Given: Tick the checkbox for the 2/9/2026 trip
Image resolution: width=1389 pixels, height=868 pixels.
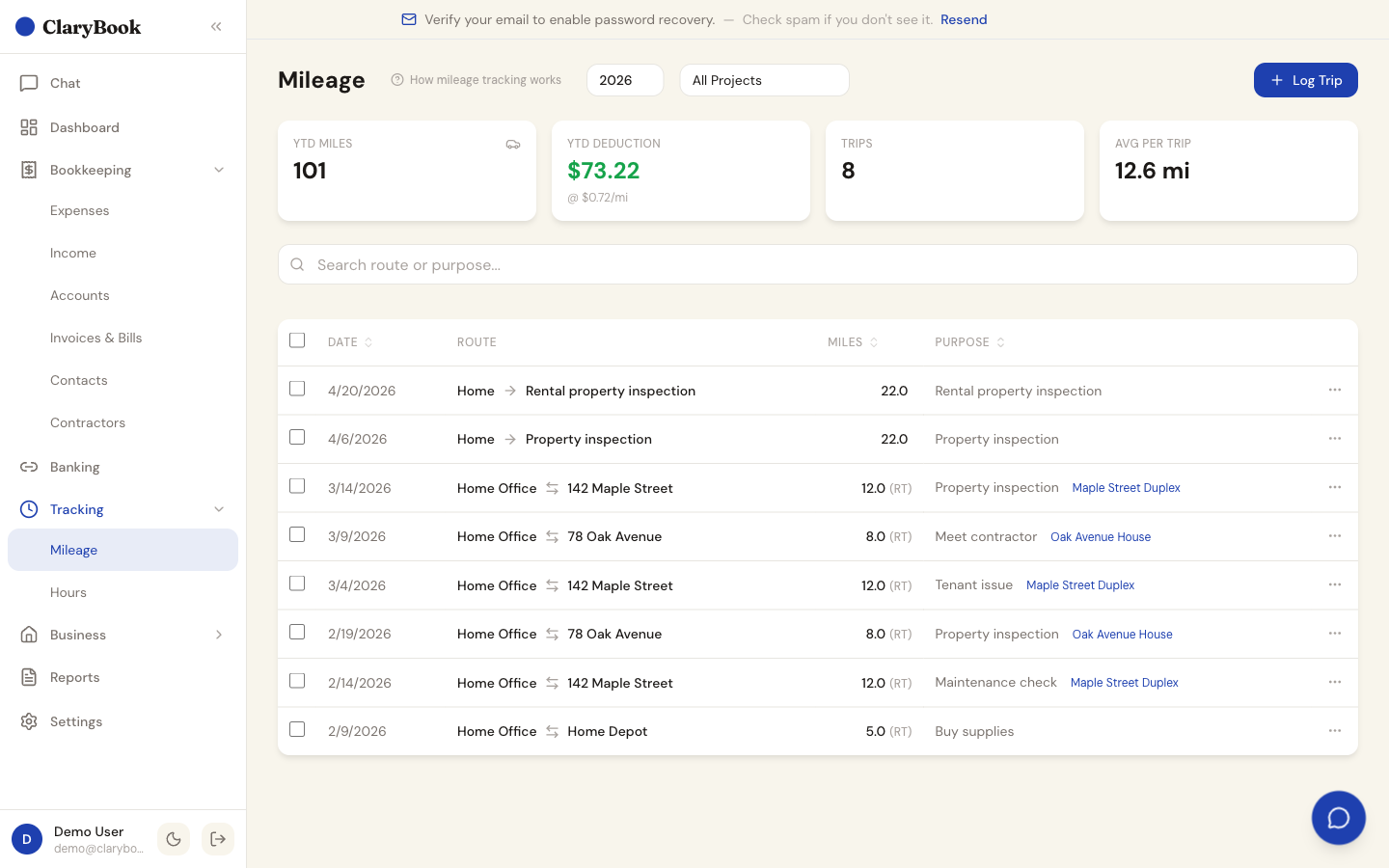Looking at the screenshot, I should 297,730.
